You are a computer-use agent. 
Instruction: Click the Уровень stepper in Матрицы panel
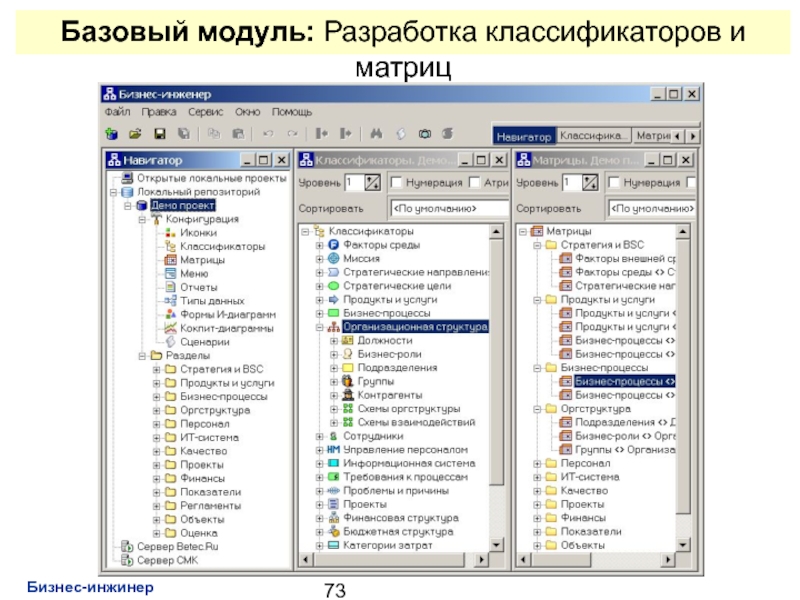coord(591,183)
